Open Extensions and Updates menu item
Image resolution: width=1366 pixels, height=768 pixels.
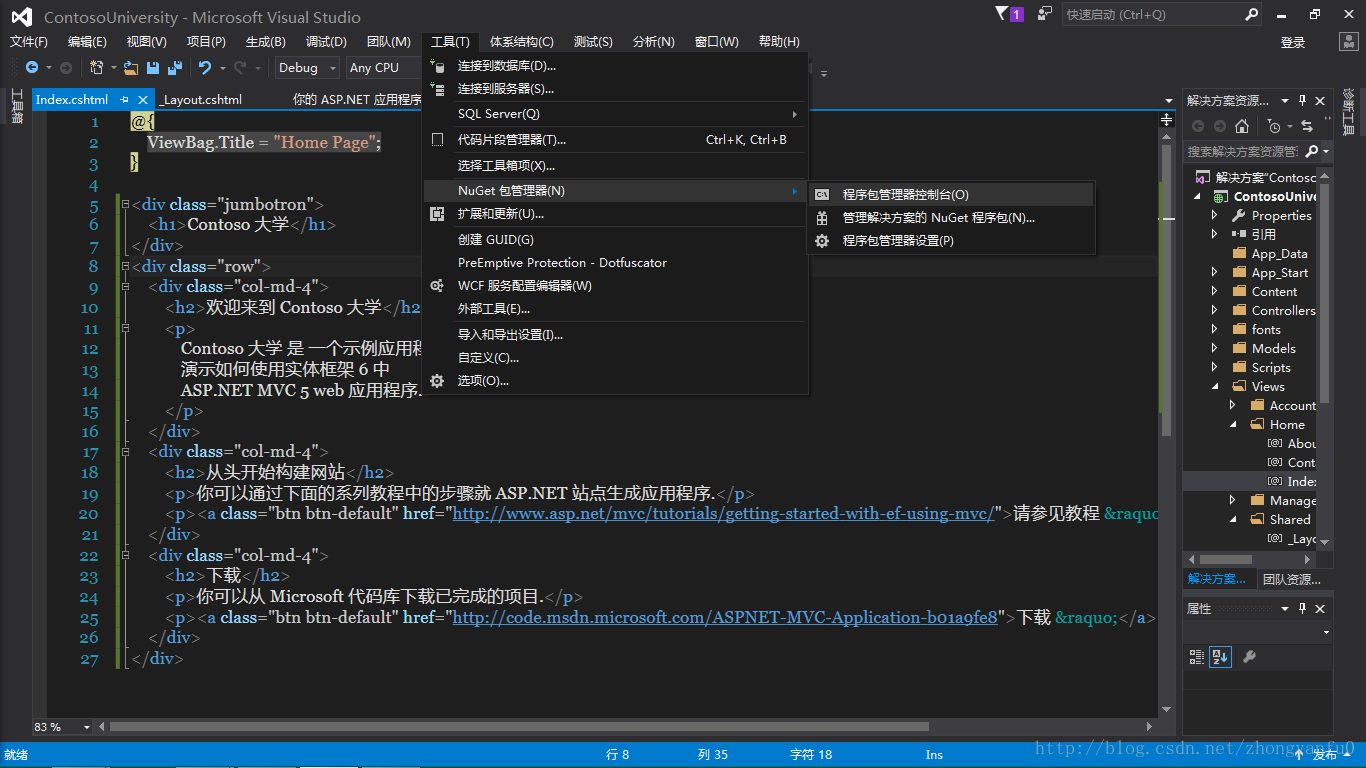[615, 214]
